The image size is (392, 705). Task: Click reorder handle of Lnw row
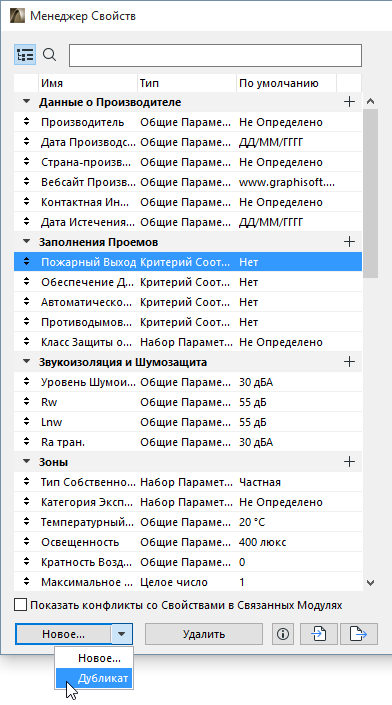pos(27,422)
